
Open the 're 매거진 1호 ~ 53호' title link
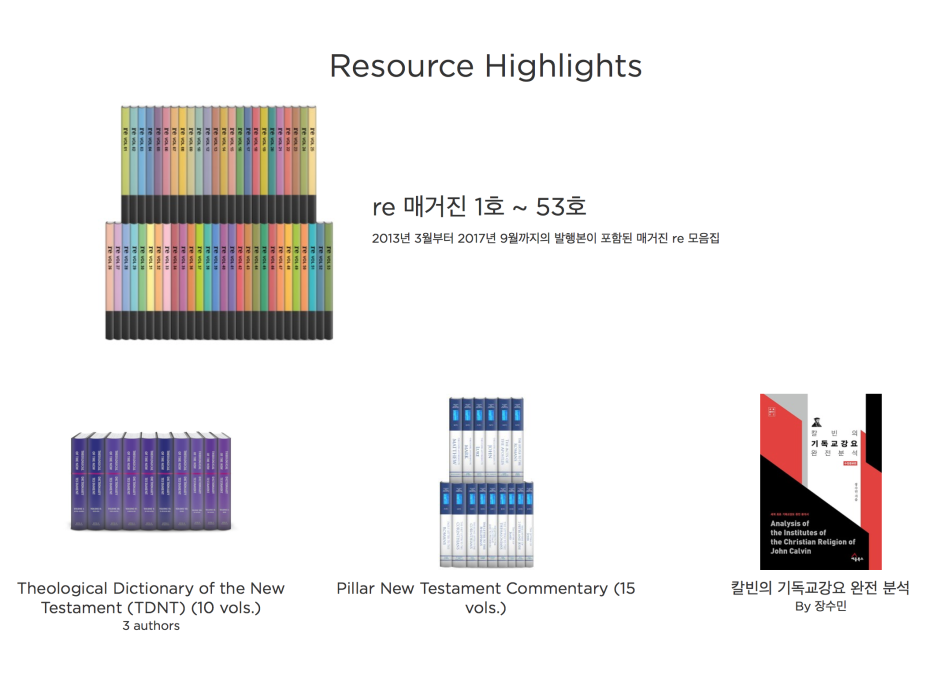(x=479, y=207)
